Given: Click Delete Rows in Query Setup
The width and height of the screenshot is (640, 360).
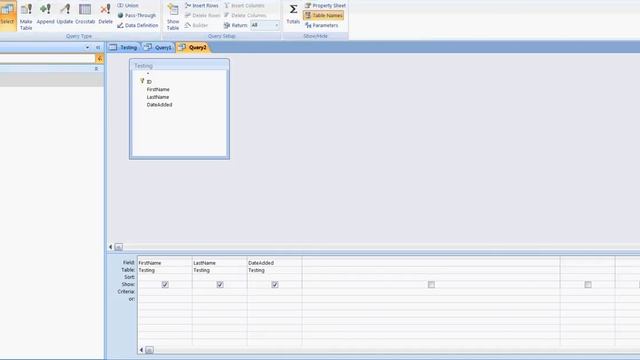Looking at the screenshot, I should (x=202, y=15).
